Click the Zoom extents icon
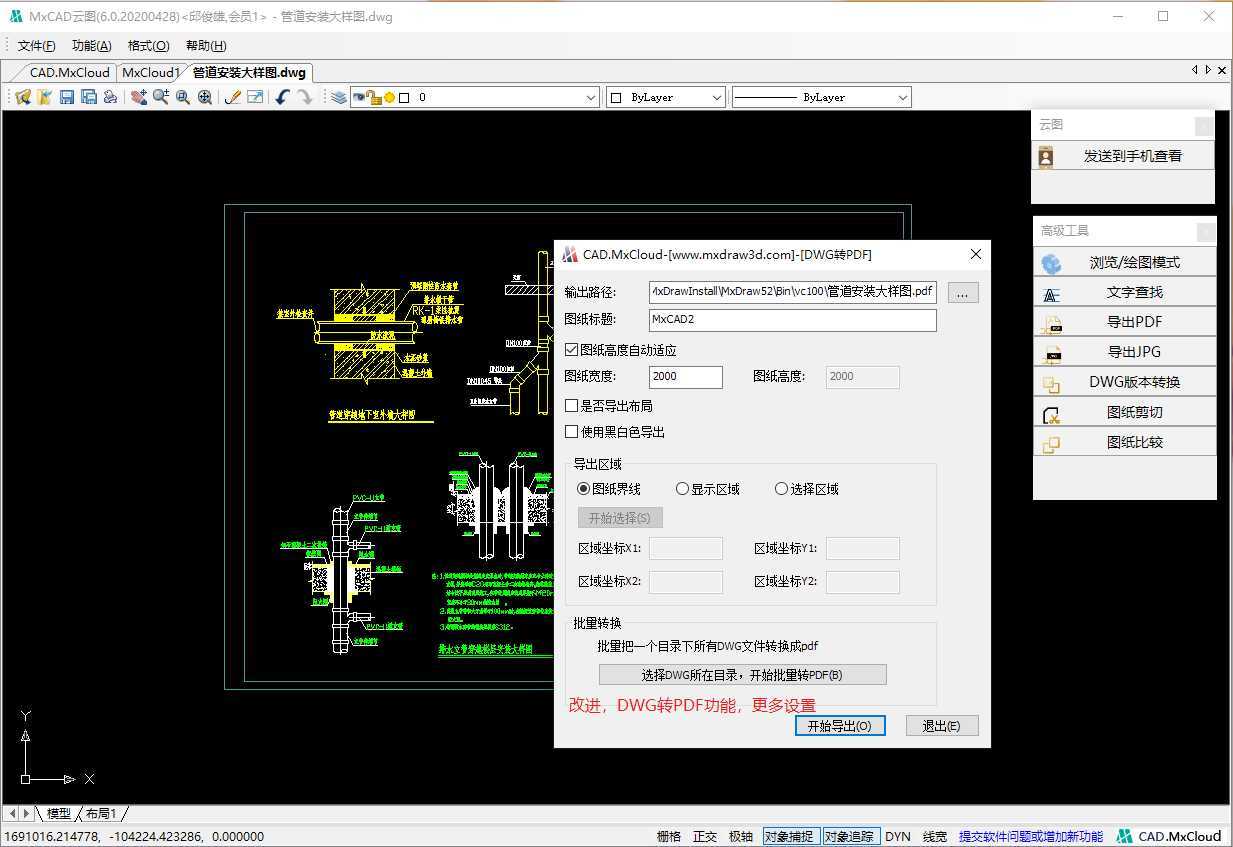The width and height of the screenshot is (1233, 847). pos(205,97)
